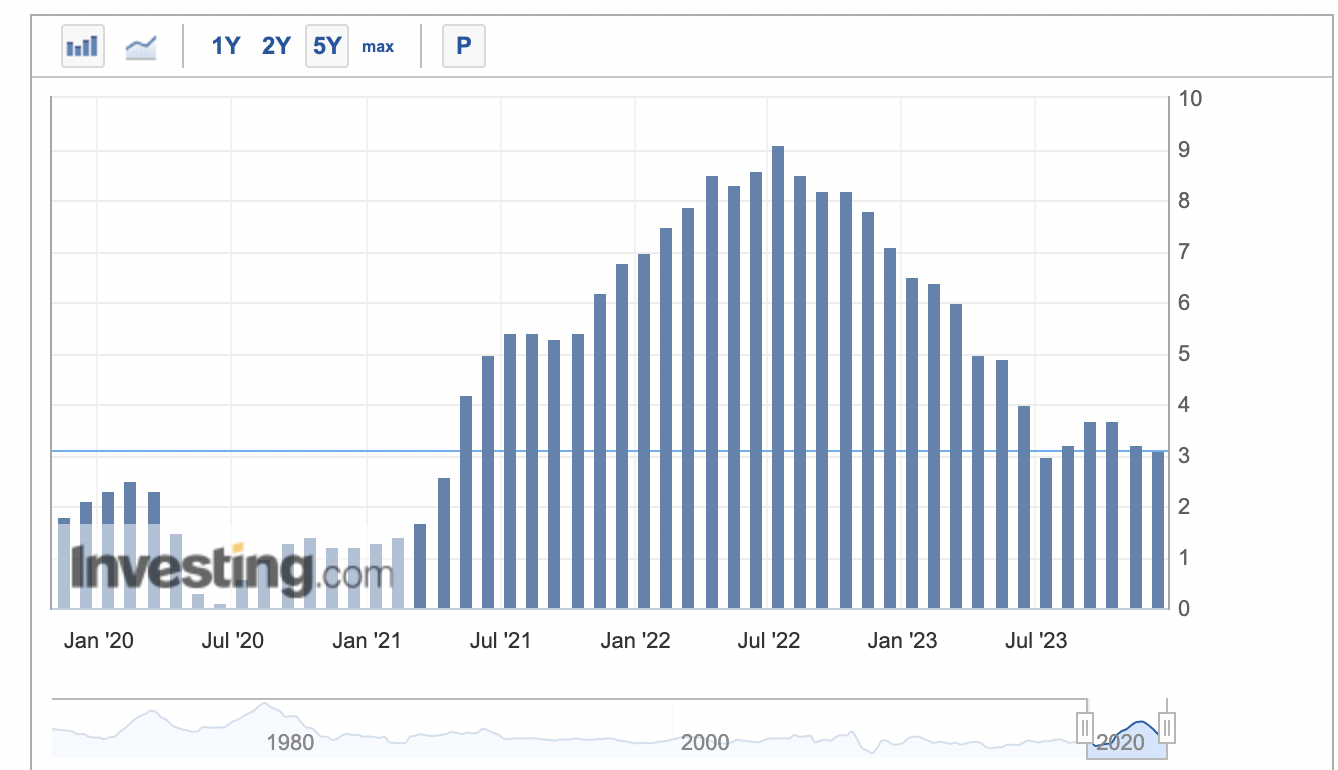
Task: Click the 2000 area in the navigator timeline
Action: [x=705, y=742]
